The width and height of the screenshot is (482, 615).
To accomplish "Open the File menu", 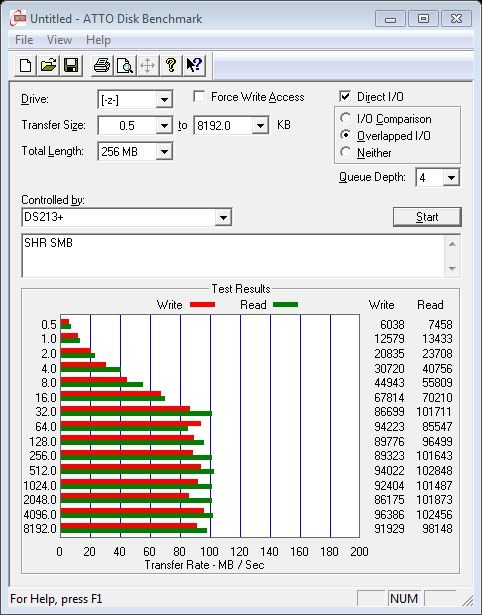I will tap(24, 40).
